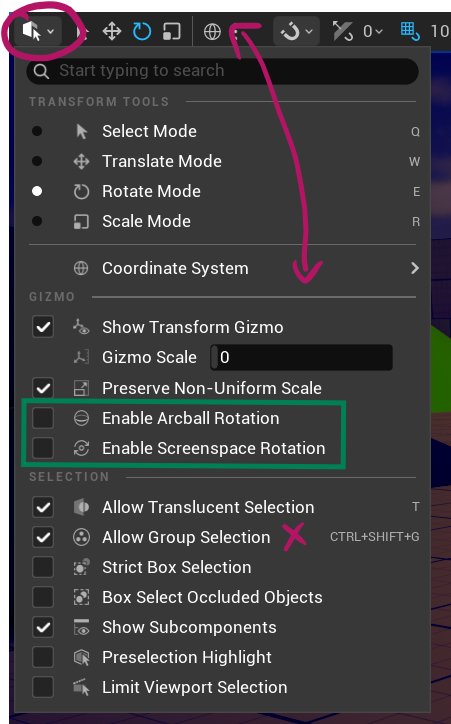
Task: Click the rotation snap angle icon
Action: pos(343,31)
